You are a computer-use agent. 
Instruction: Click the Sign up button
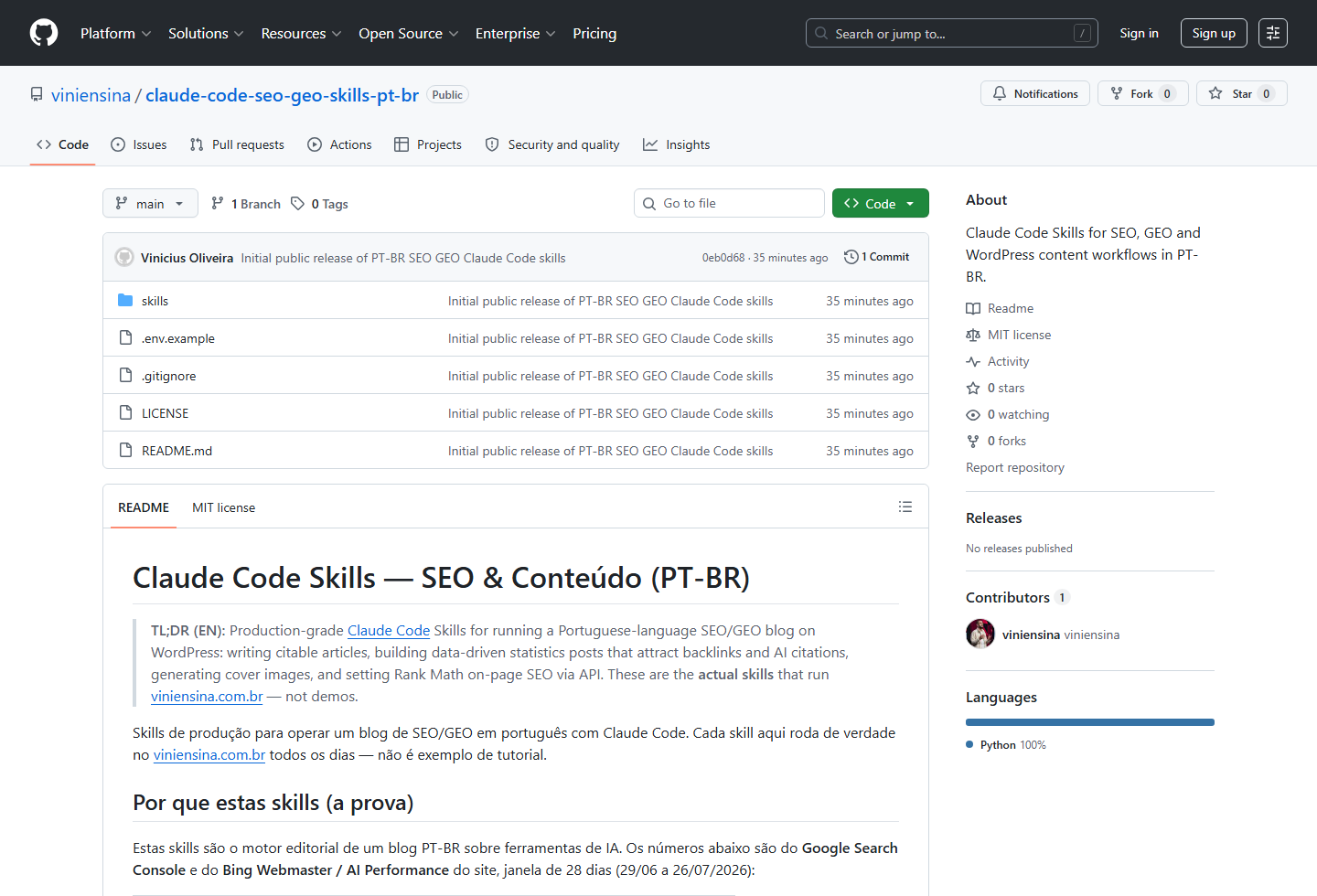(x=1214, y=33)
